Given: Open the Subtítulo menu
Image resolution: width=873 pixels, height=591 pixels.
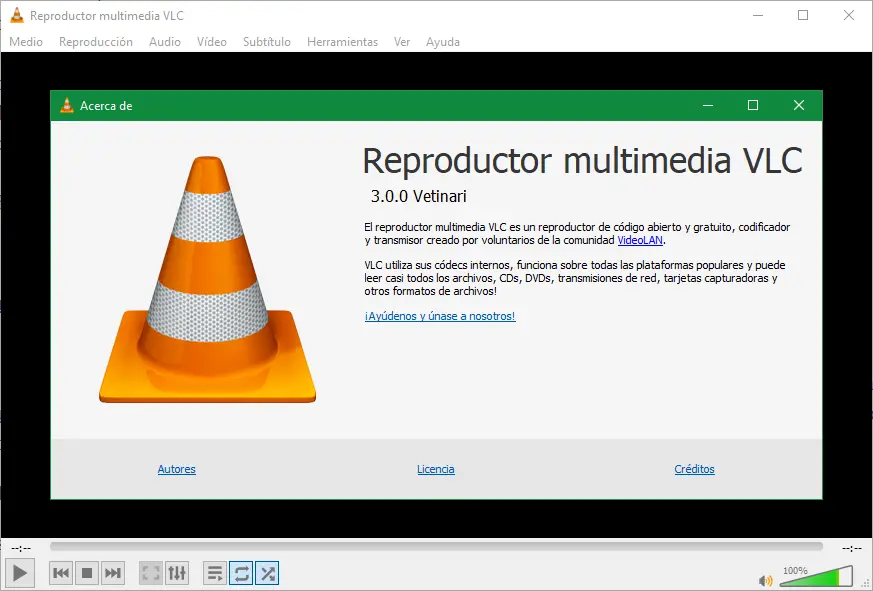Looking at the screenshot, I should (x=267, y=42).
